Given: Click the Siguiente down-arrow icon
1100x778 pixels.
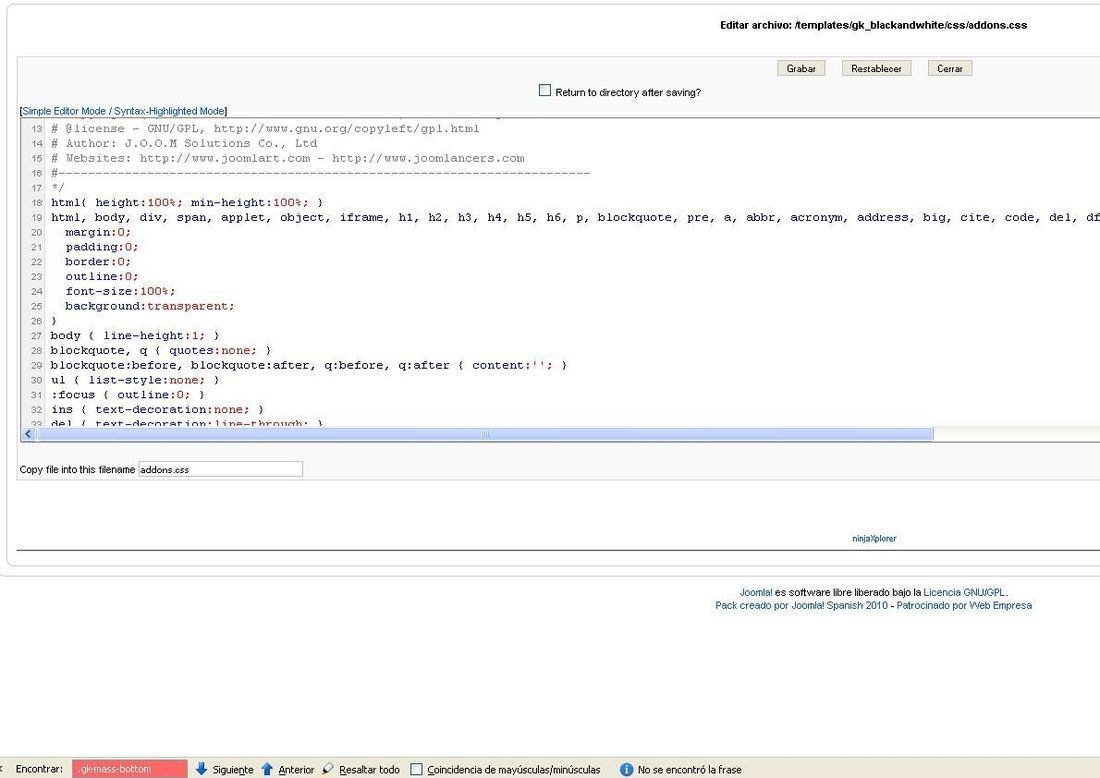Looking at the screenshot, I should click(201, 769).
